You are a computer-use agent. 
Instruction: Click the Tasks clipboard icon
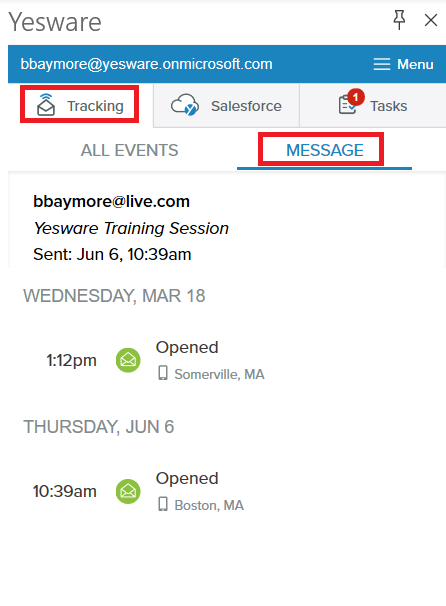[347, 105]
